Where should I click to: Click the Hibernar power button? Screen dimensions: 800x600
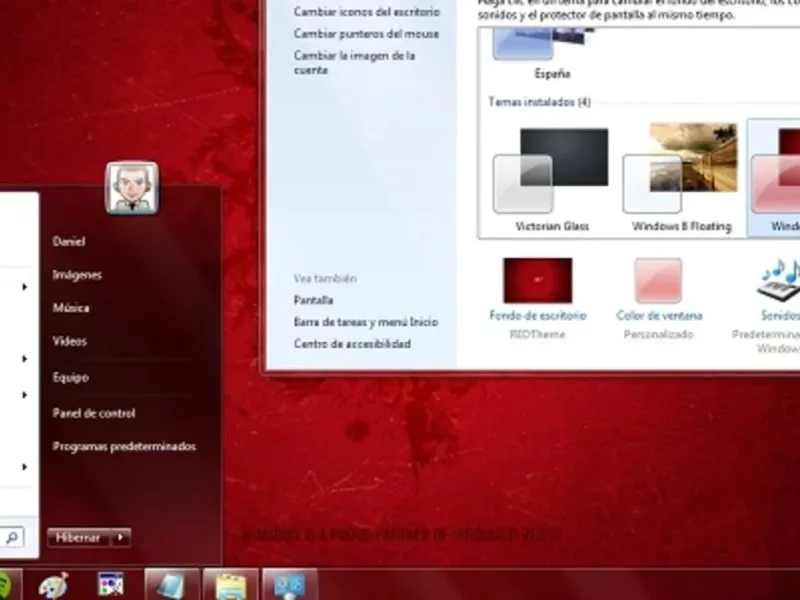(79, 537)
